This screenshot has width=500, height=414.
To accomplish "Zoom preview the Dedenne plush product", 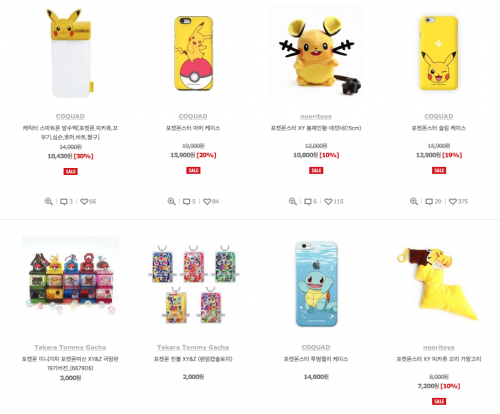I will 293,201.
